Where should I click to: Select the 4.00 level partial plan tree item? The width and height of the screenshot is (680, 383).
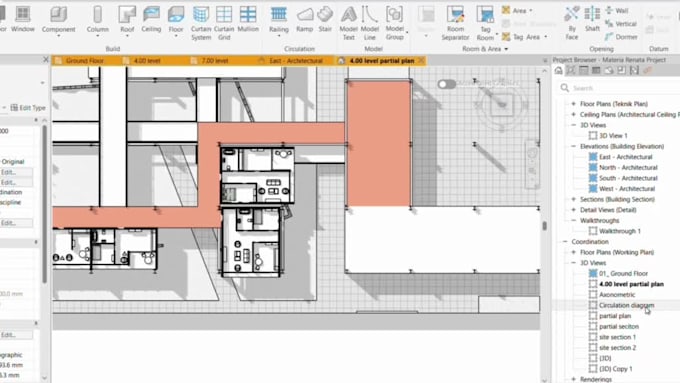631,284
